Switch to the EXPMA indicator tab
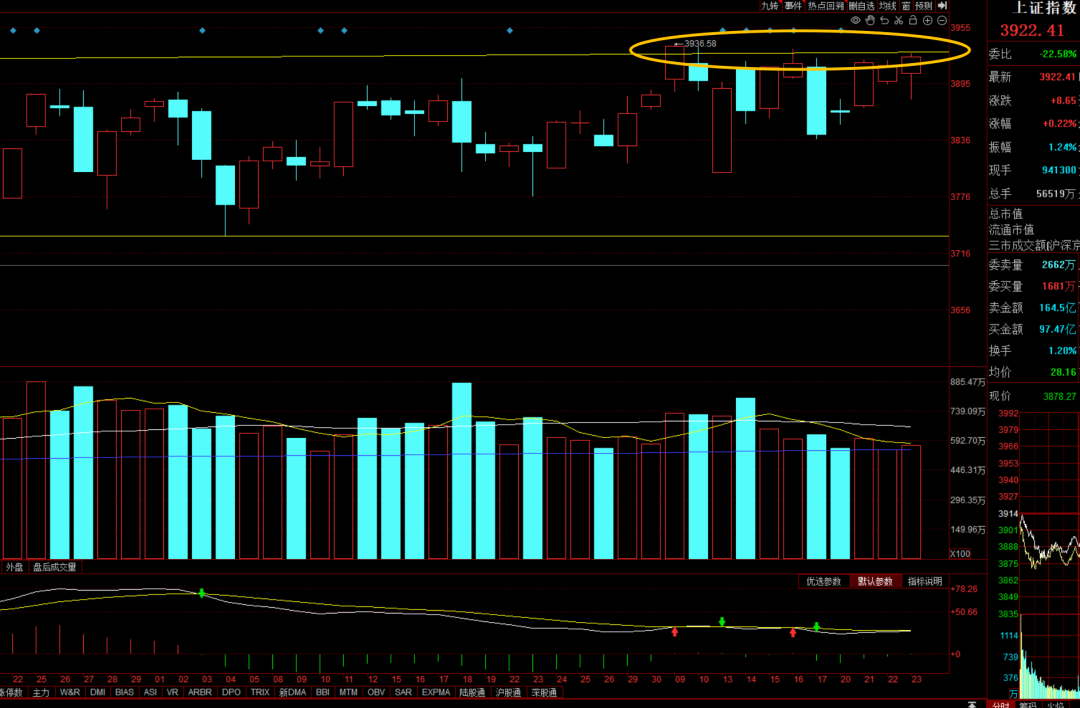 436,692
